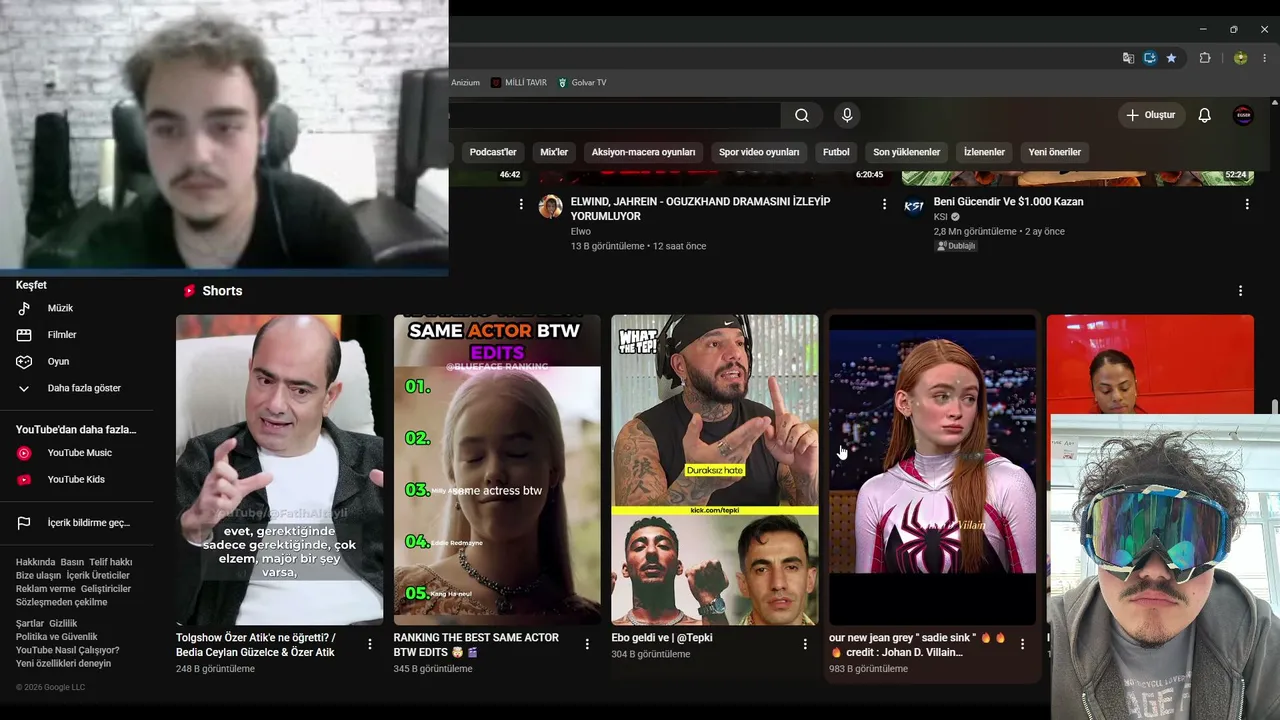
Task: Select the Spor video oyunları chip
Action: click(759, 152)
